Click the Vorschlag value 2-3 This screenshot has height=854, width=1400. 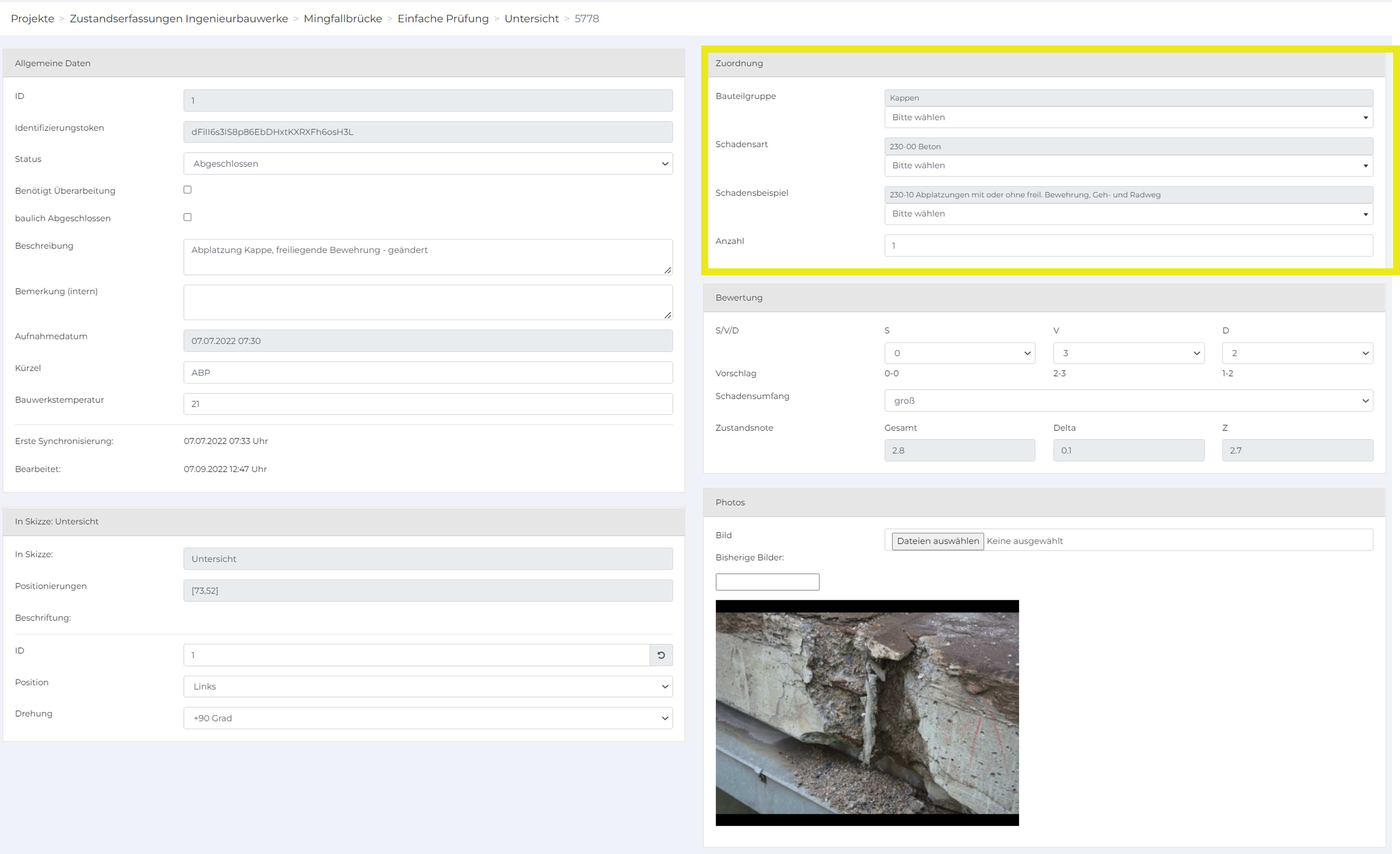(x=1059, y=373)
